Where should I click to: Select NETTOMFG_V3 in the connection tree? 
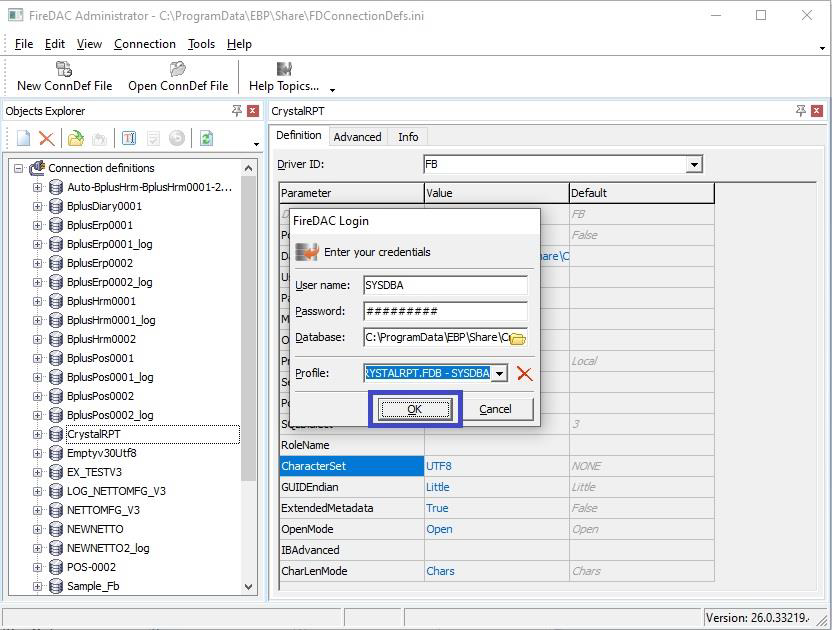103,510
